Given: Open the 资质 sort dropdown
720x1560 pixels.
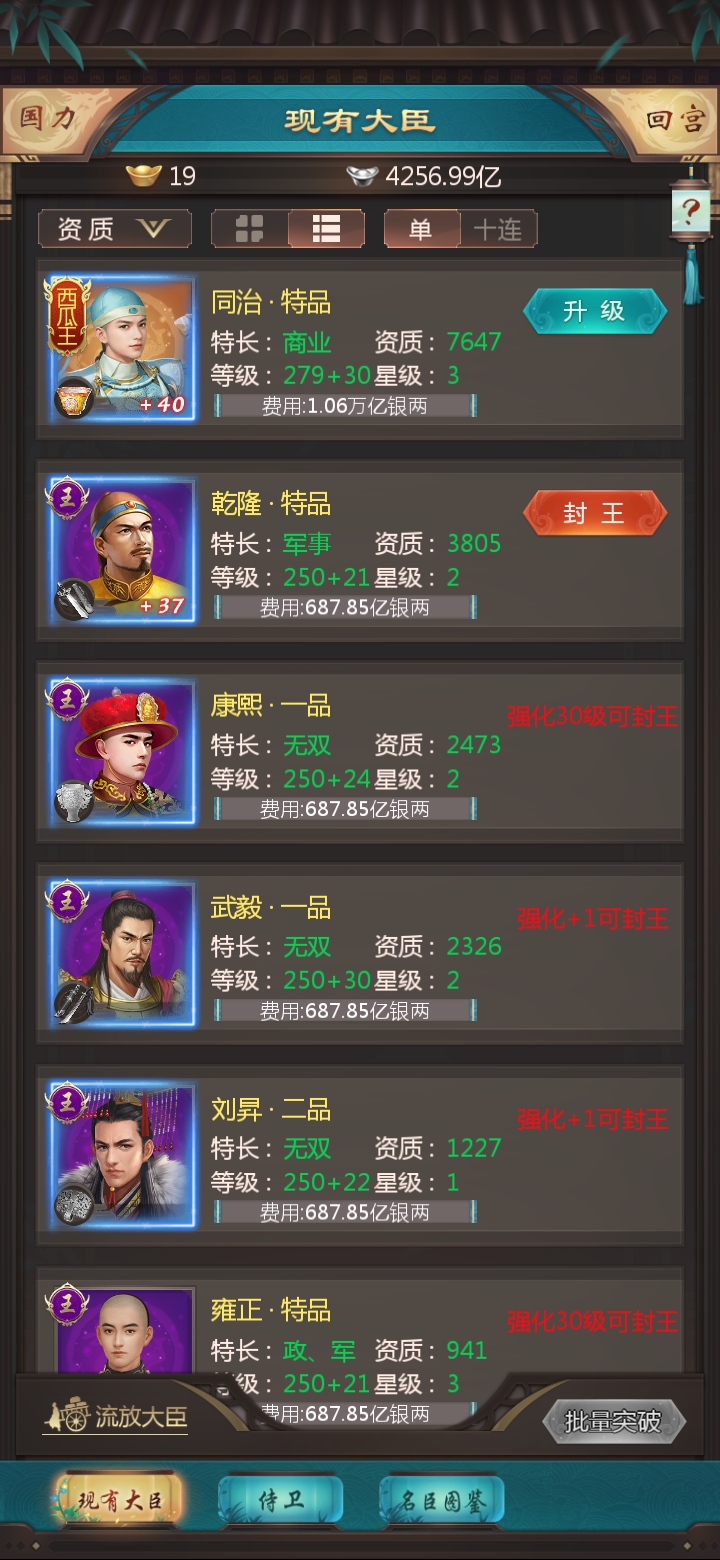Looking at the screenshot, I should click(x=115, y=229).
